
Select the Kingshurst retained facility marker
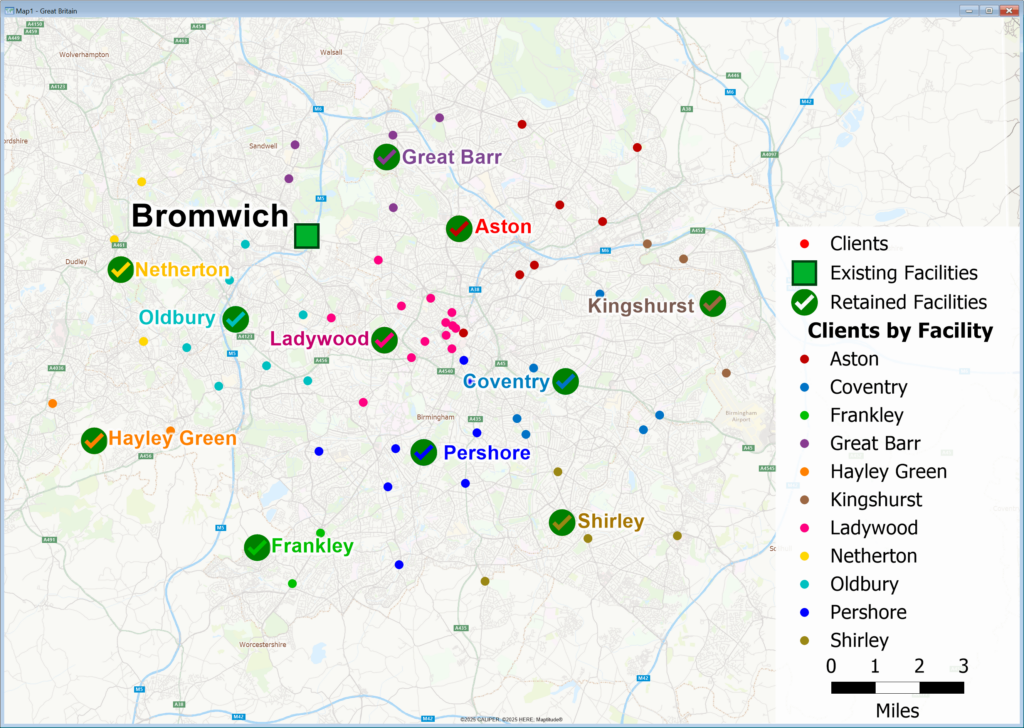pyautogui.click(x=712, y=304)
